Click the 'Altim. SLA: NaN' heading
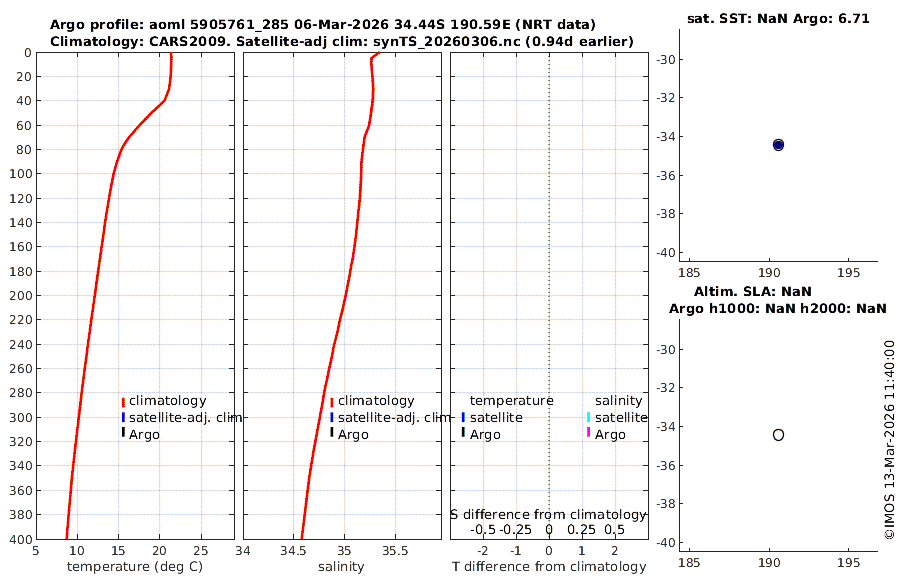 click(x=752, y=291)
